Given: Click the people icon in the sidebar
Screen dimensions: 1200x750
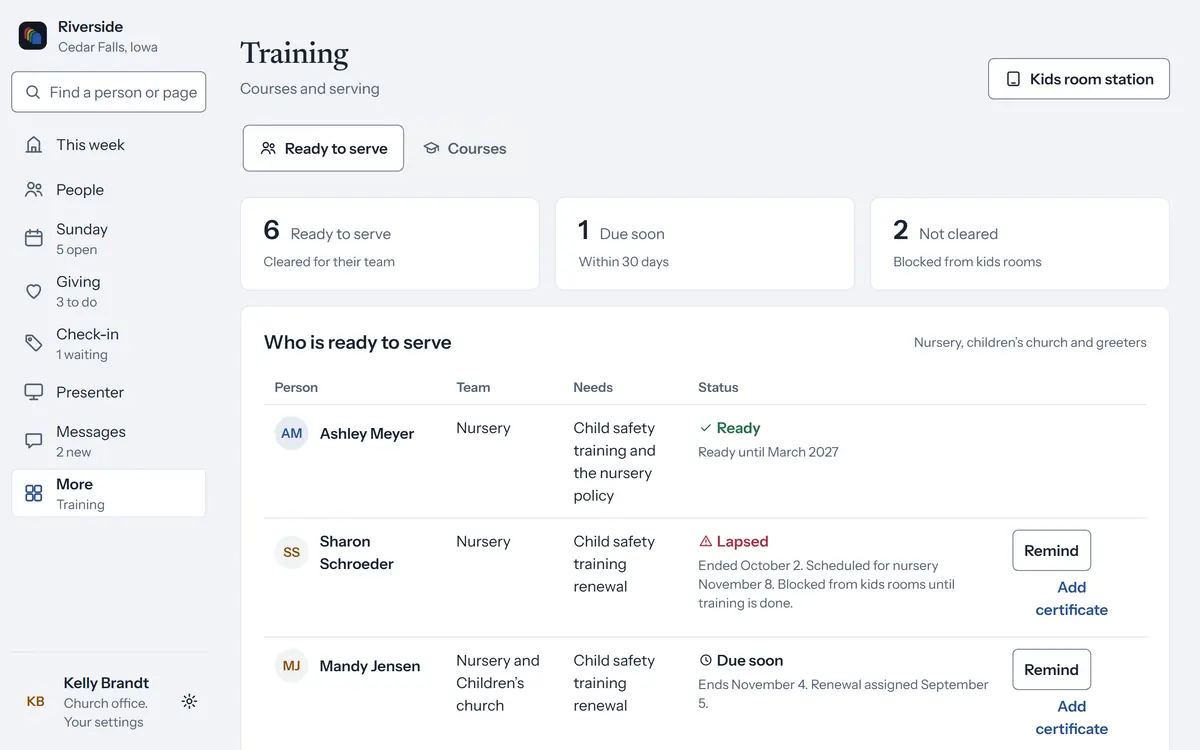Looking at the screenshot, I should tap(34, 190).
